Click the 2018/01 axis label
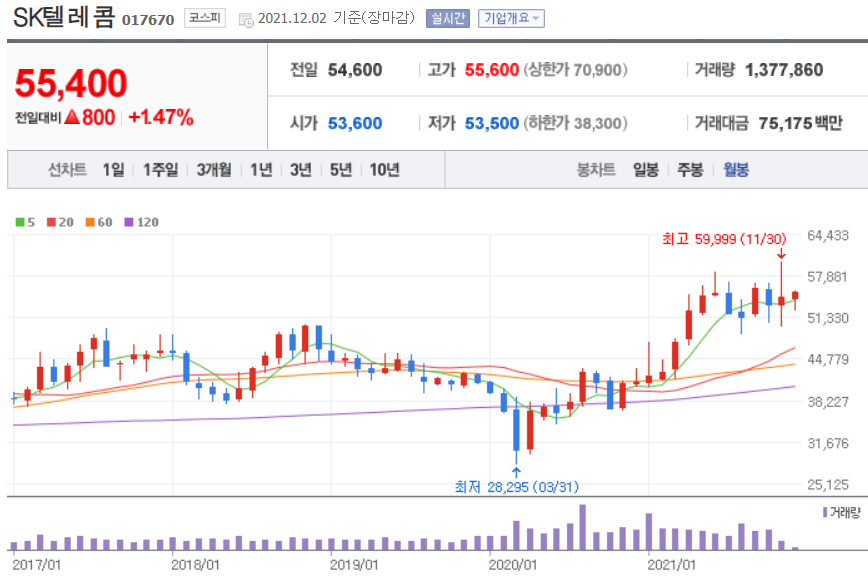The width and height of the screenshot is (868, 581). point(195,565)
